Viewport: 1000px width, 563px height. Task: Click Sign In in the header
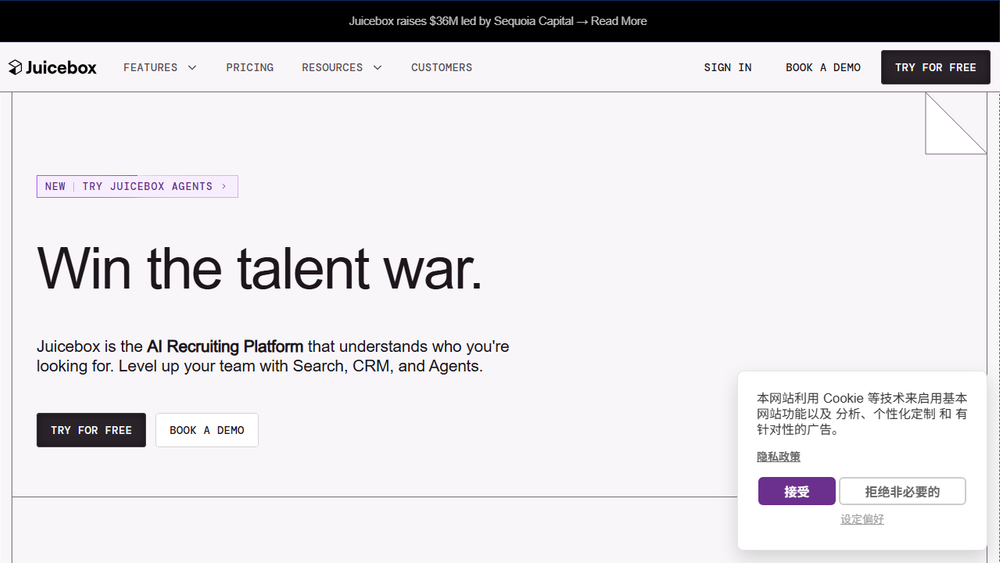pos(728,67)
